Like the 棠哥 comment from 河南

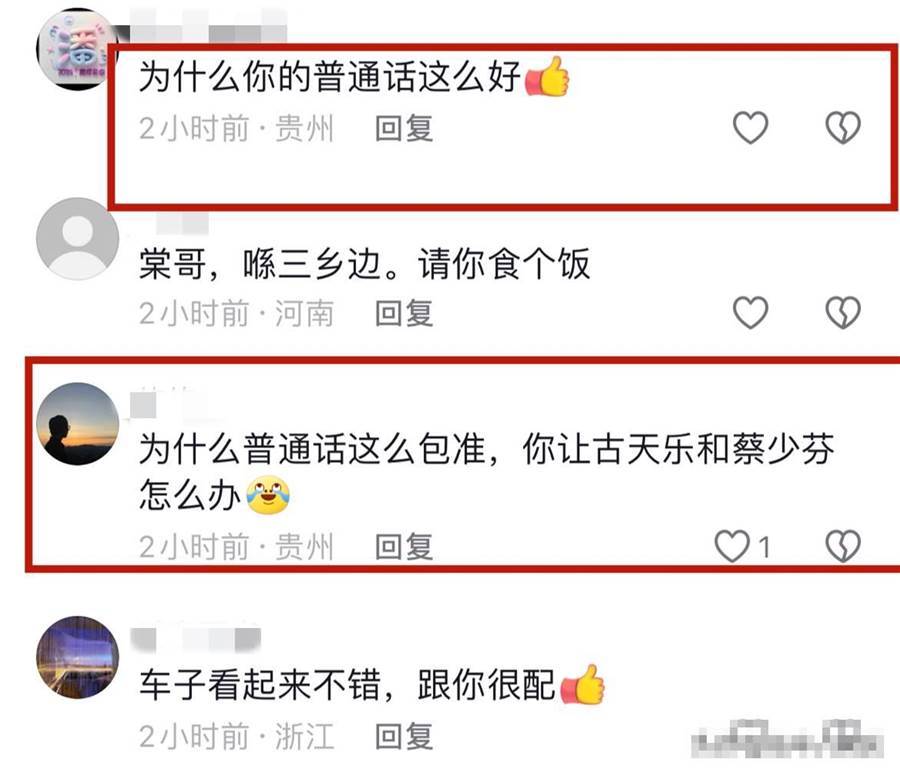[x=750, y=312]
